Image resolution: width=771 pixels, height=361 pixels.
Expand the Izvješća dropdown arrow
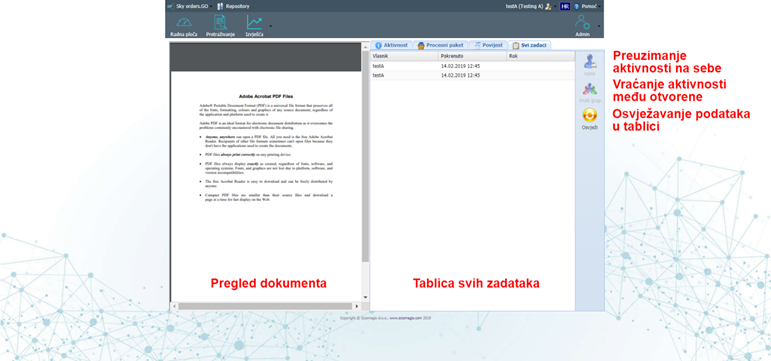tap(270, 26)
